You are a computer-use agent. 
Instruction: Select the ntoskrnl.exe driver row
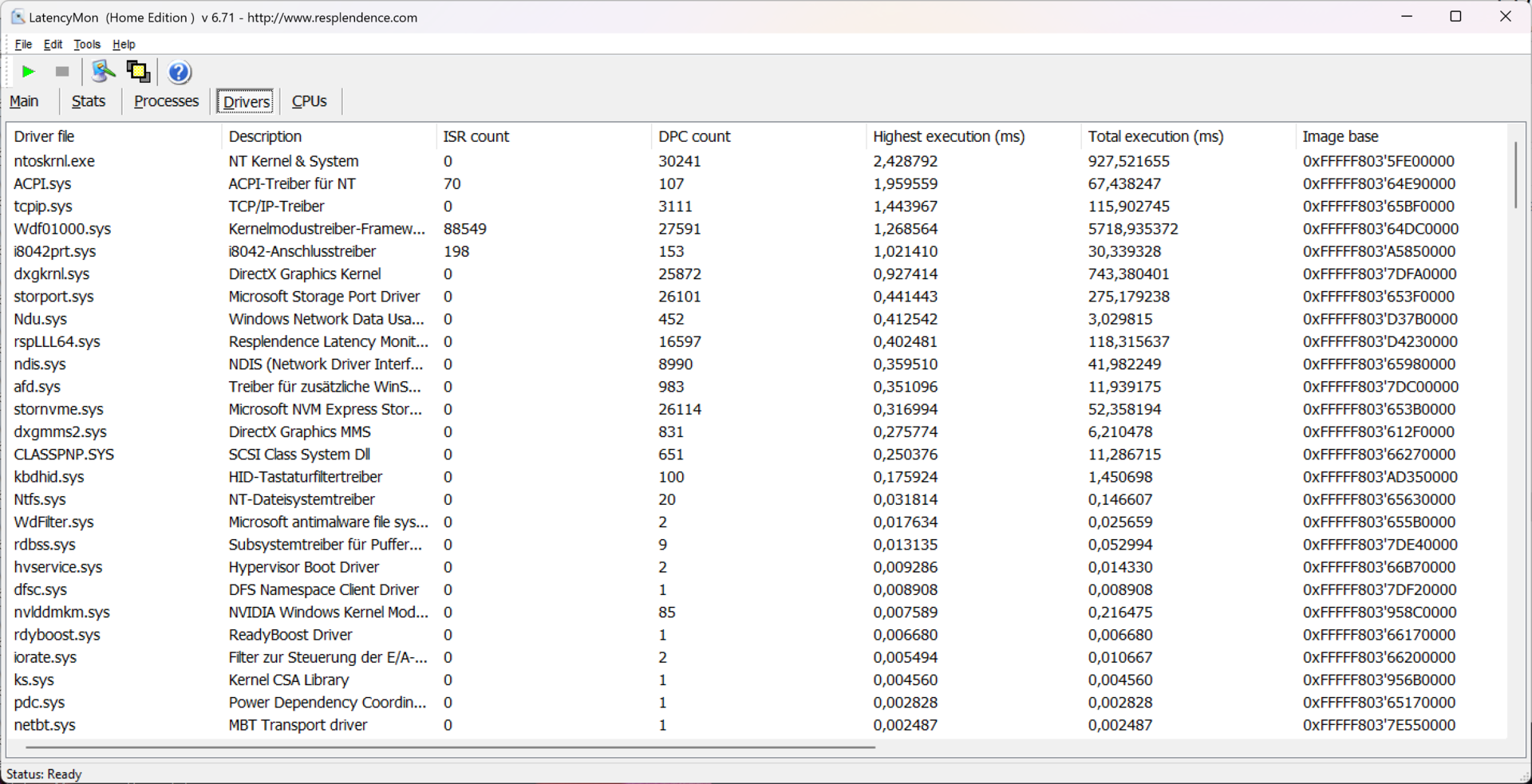click(54, 161)
